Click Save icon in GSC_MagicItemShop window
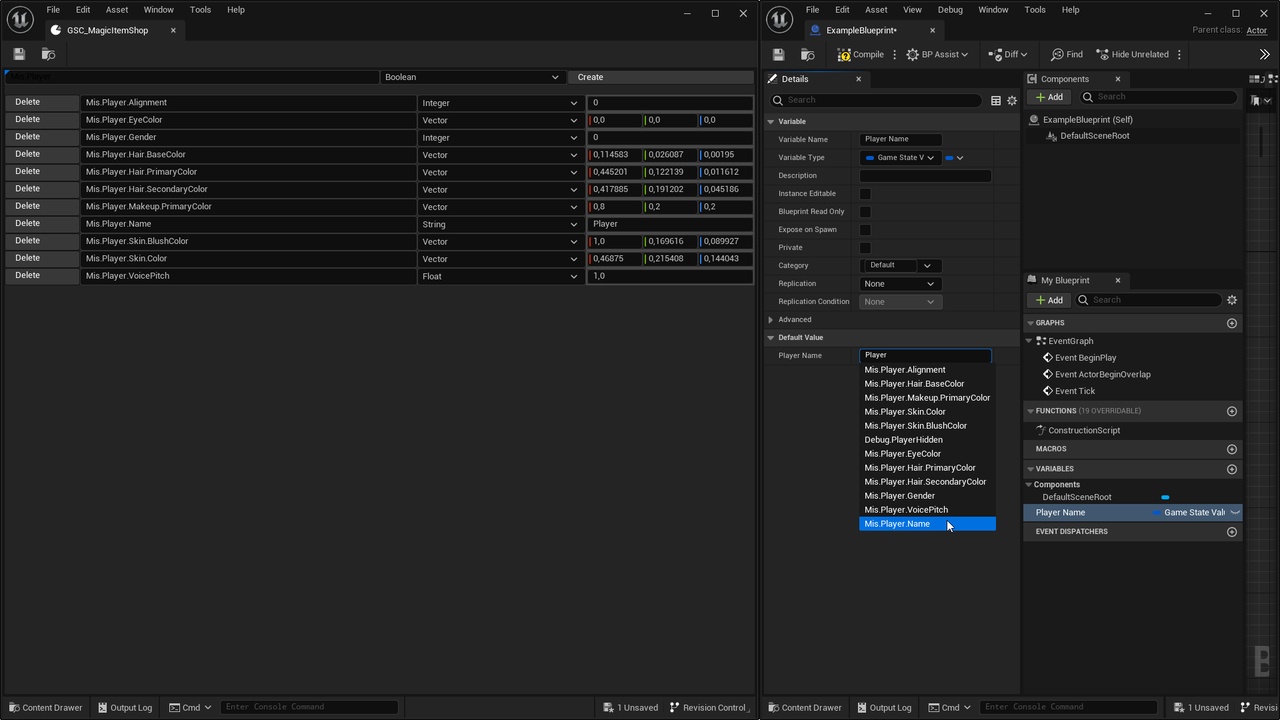Viewport: 1280px width, 720px height. point(19,54)
